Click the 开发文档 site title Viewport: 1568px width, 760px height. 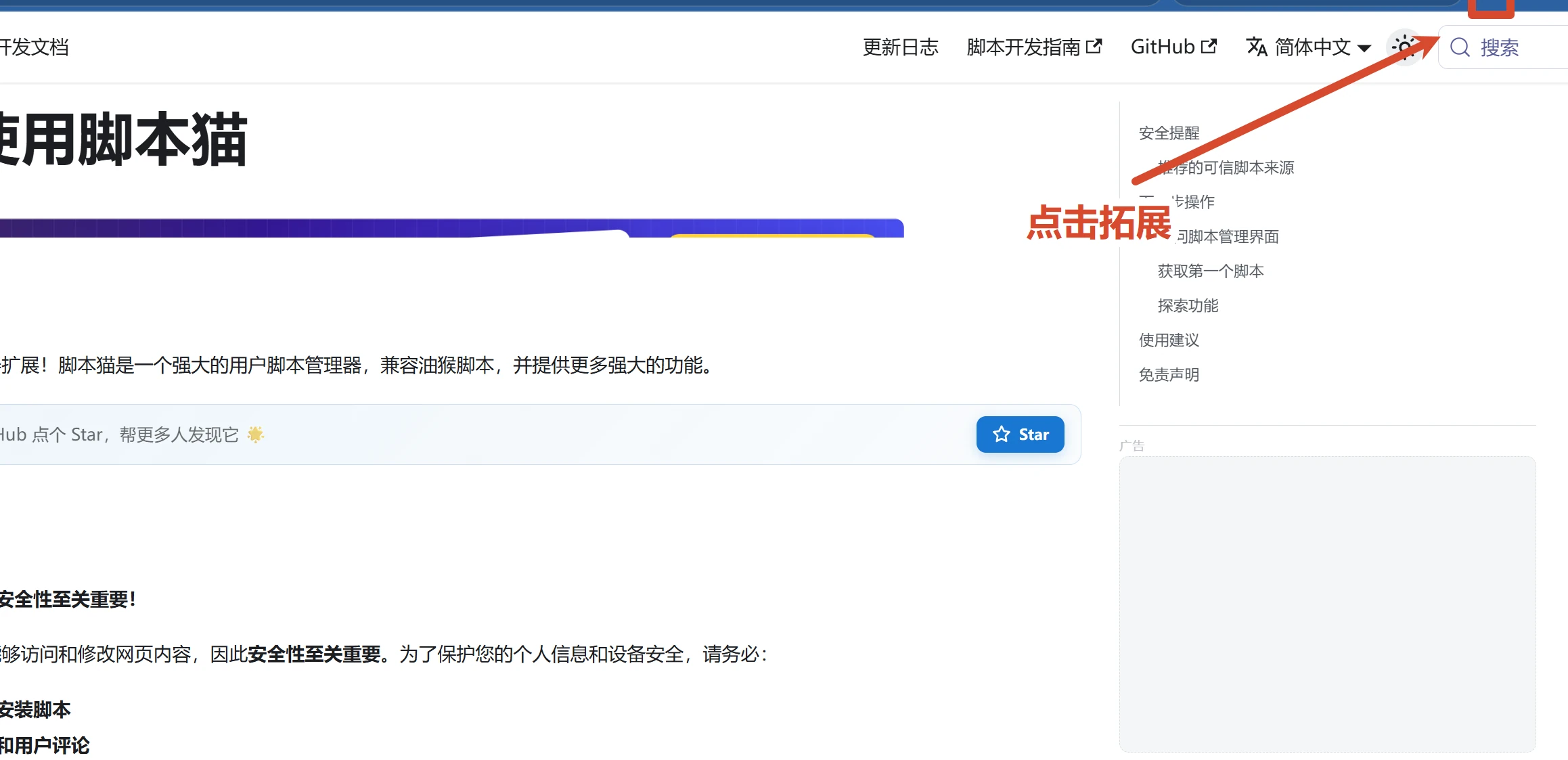[x=34, y=47]
